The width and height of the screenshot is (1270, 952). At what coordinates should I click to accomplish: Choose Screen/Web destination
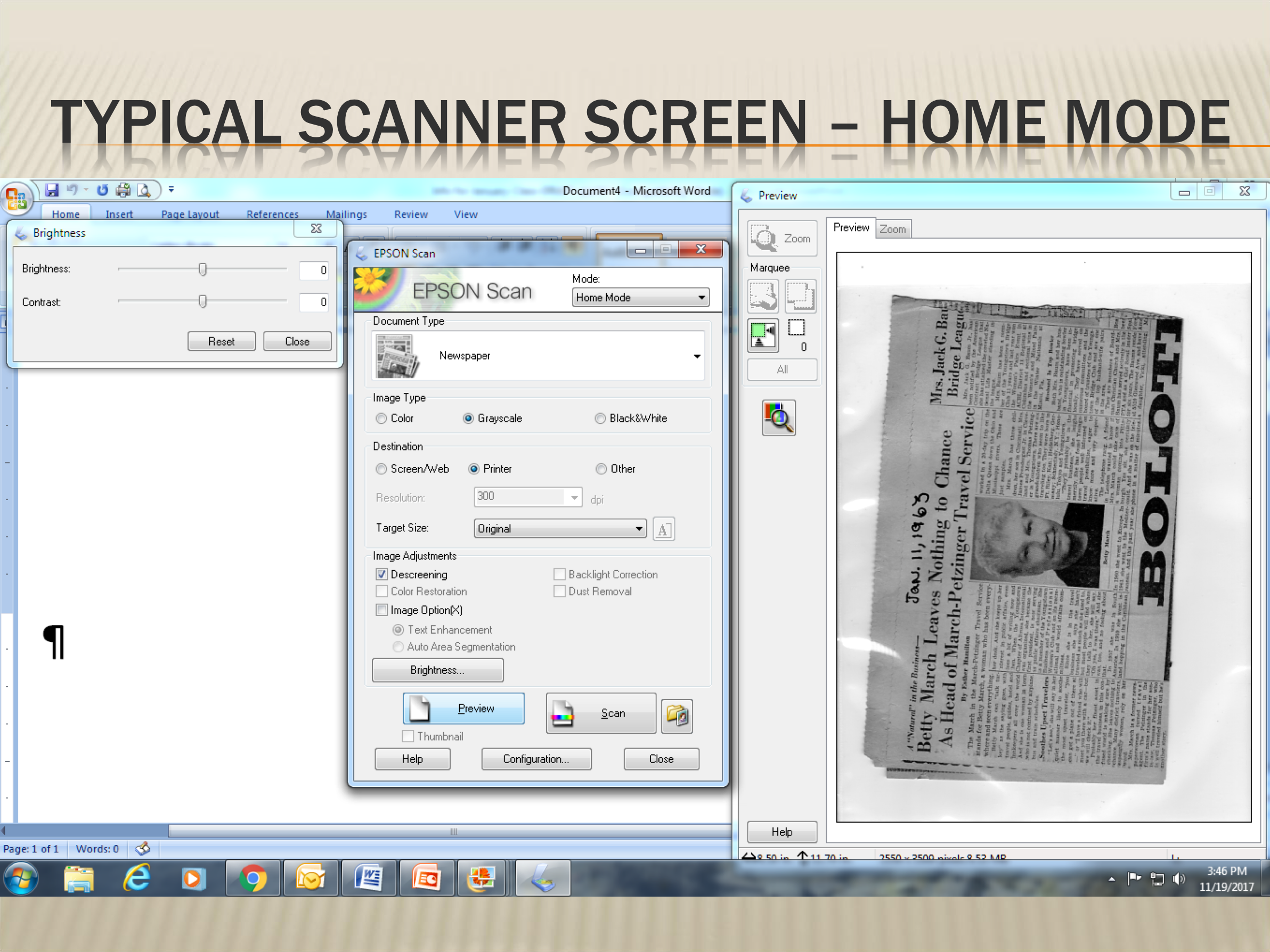381,469
